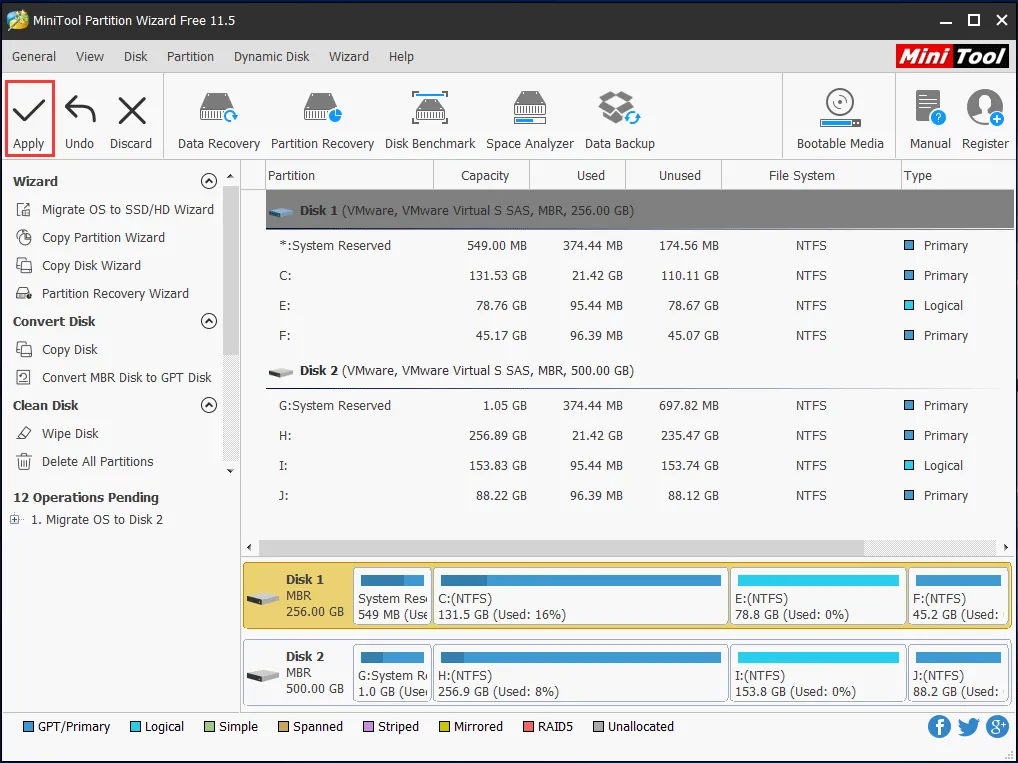Expand the Migrate OS to Disk 2 operation
The height and width of the screenshot is (763, 1018).
(15, 520)
